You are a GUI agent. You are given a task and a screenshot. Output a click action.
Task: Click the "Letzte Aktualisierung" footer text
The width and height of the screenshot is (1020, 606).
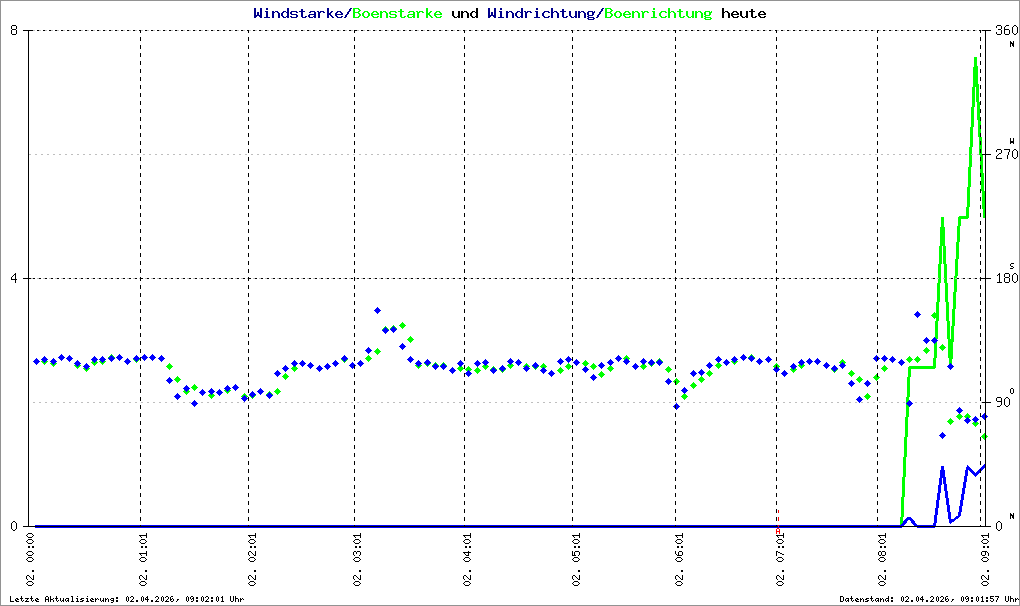pyautogui.click(x=127, y=599)
